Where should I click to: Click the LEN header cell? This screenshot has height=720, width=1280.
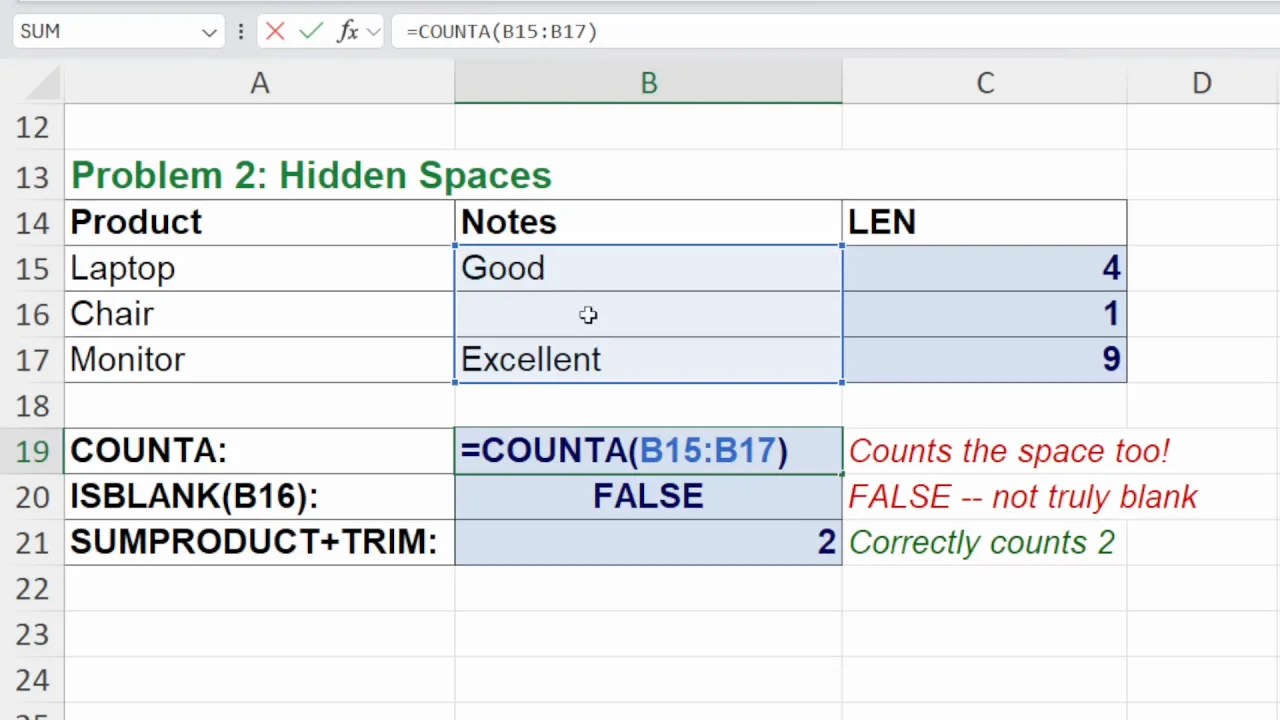pos(984,222)
